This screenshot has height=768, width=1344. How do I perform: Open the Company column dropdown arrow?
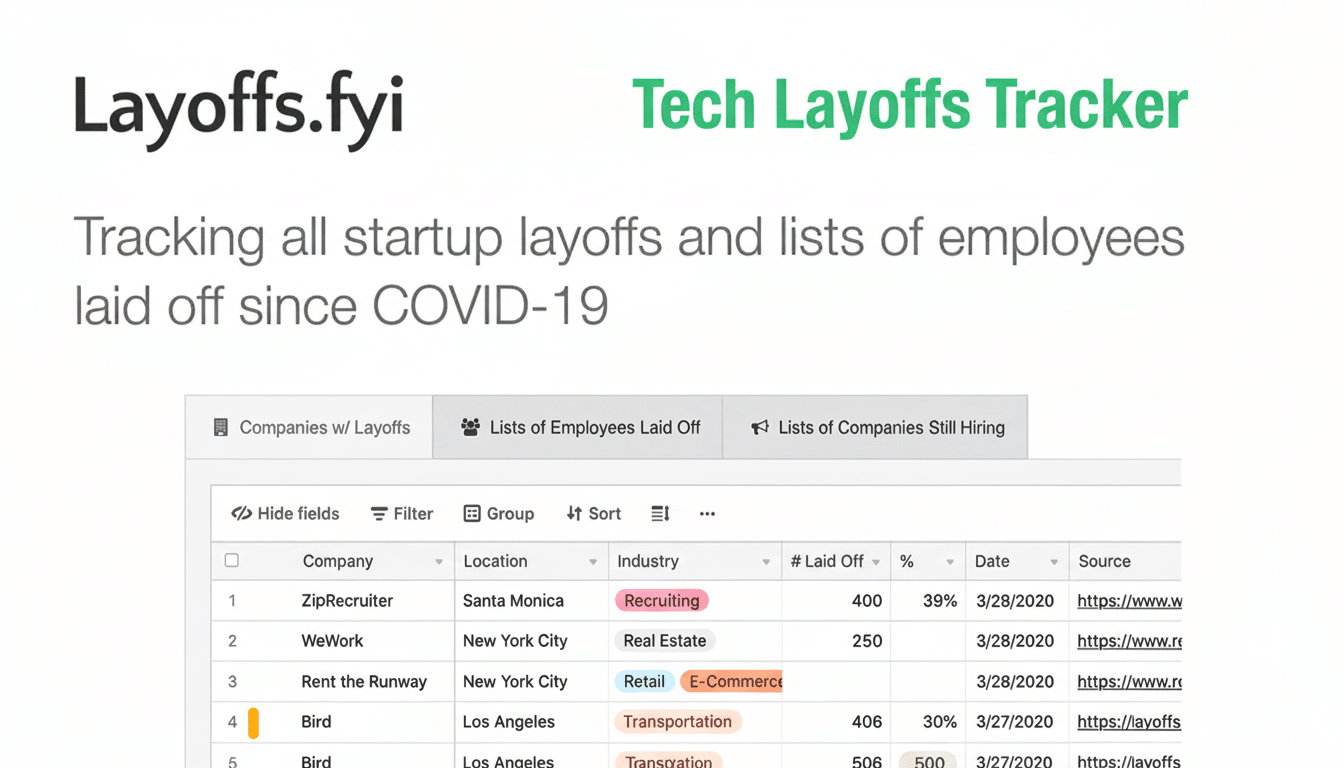click(440, 561)
